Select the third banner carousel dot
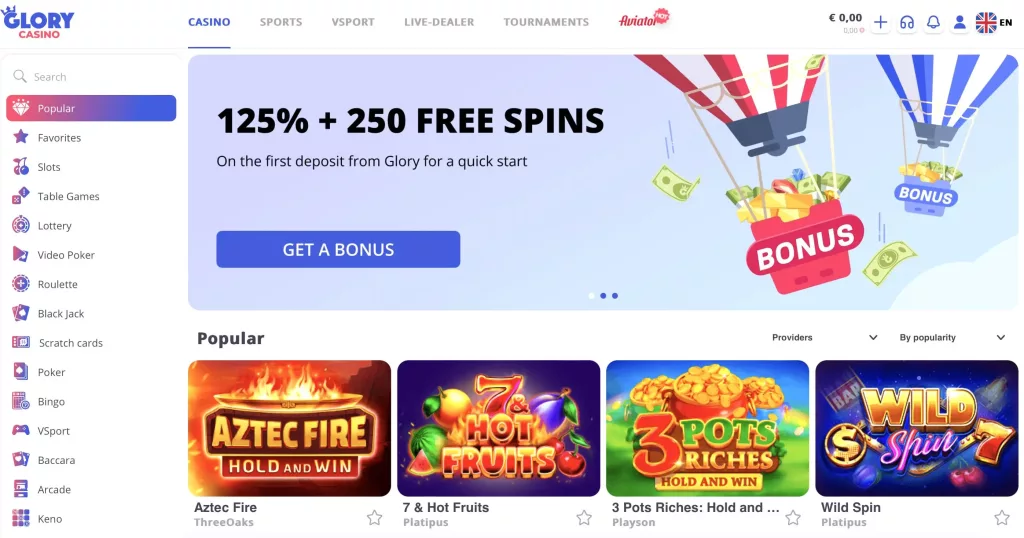Viewport: 1024px width, 538px height. (x=615, y=296)
